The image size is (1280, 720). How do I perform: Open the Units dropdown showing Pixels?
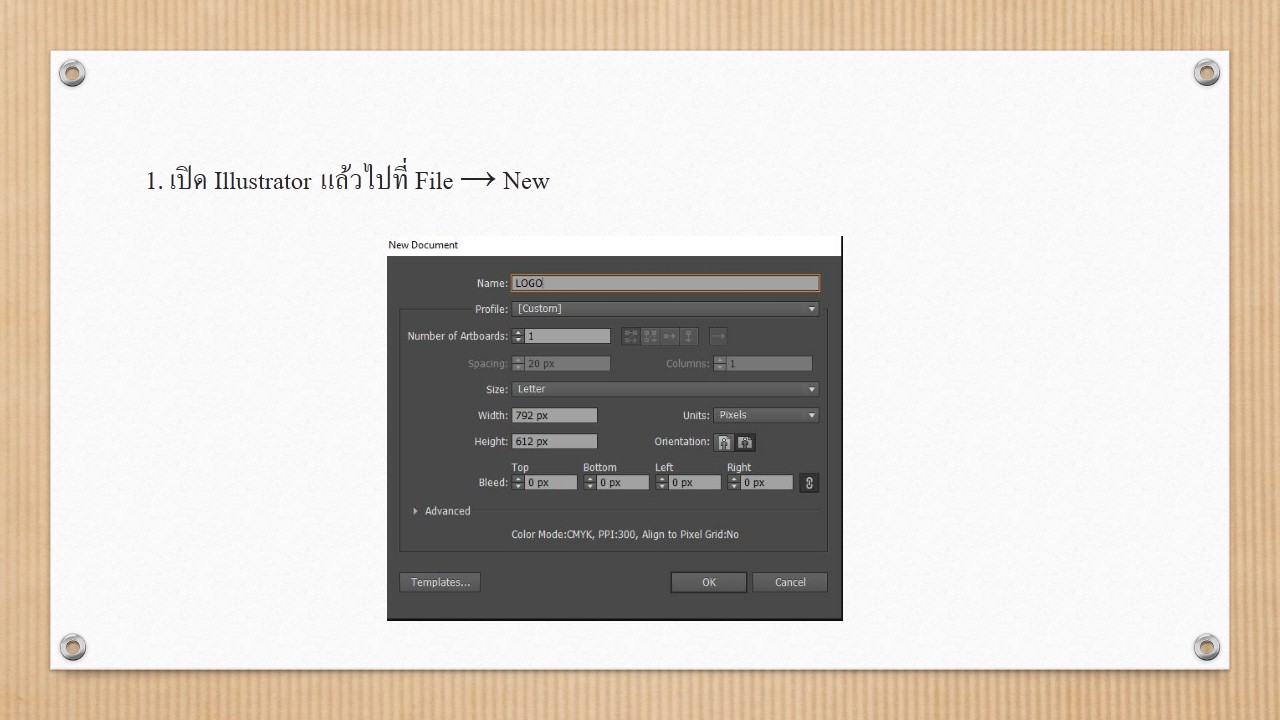(x=766, y=415)
